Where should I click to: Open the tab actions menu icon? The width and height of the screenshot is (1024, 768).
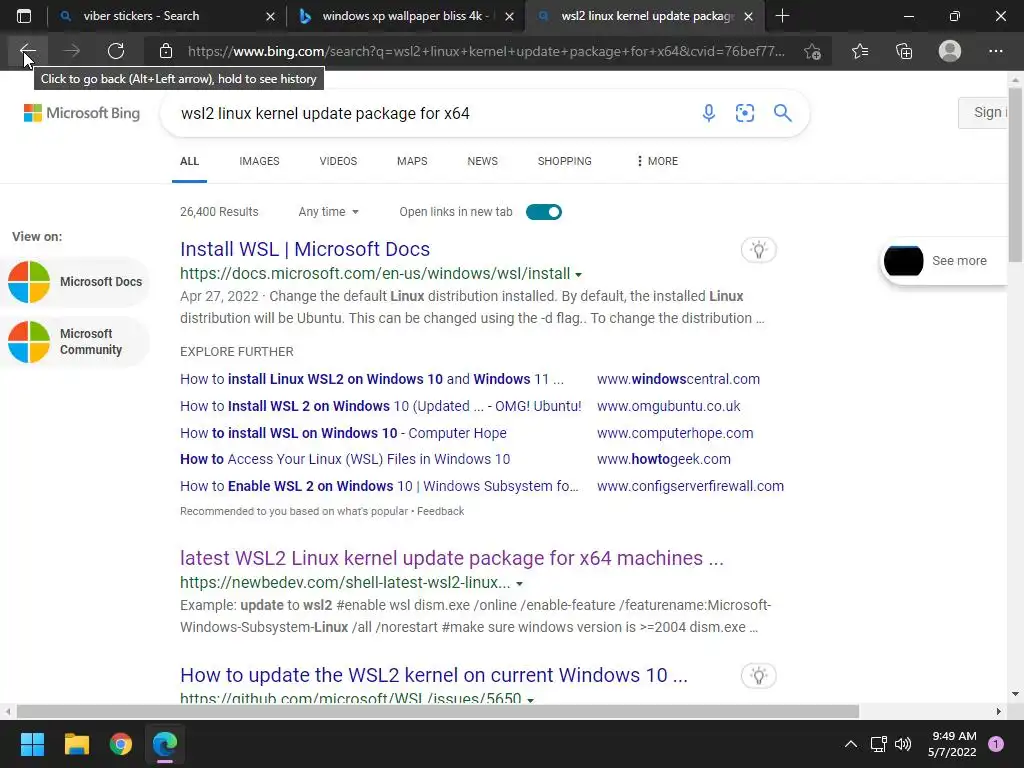[x=24, y=16]
